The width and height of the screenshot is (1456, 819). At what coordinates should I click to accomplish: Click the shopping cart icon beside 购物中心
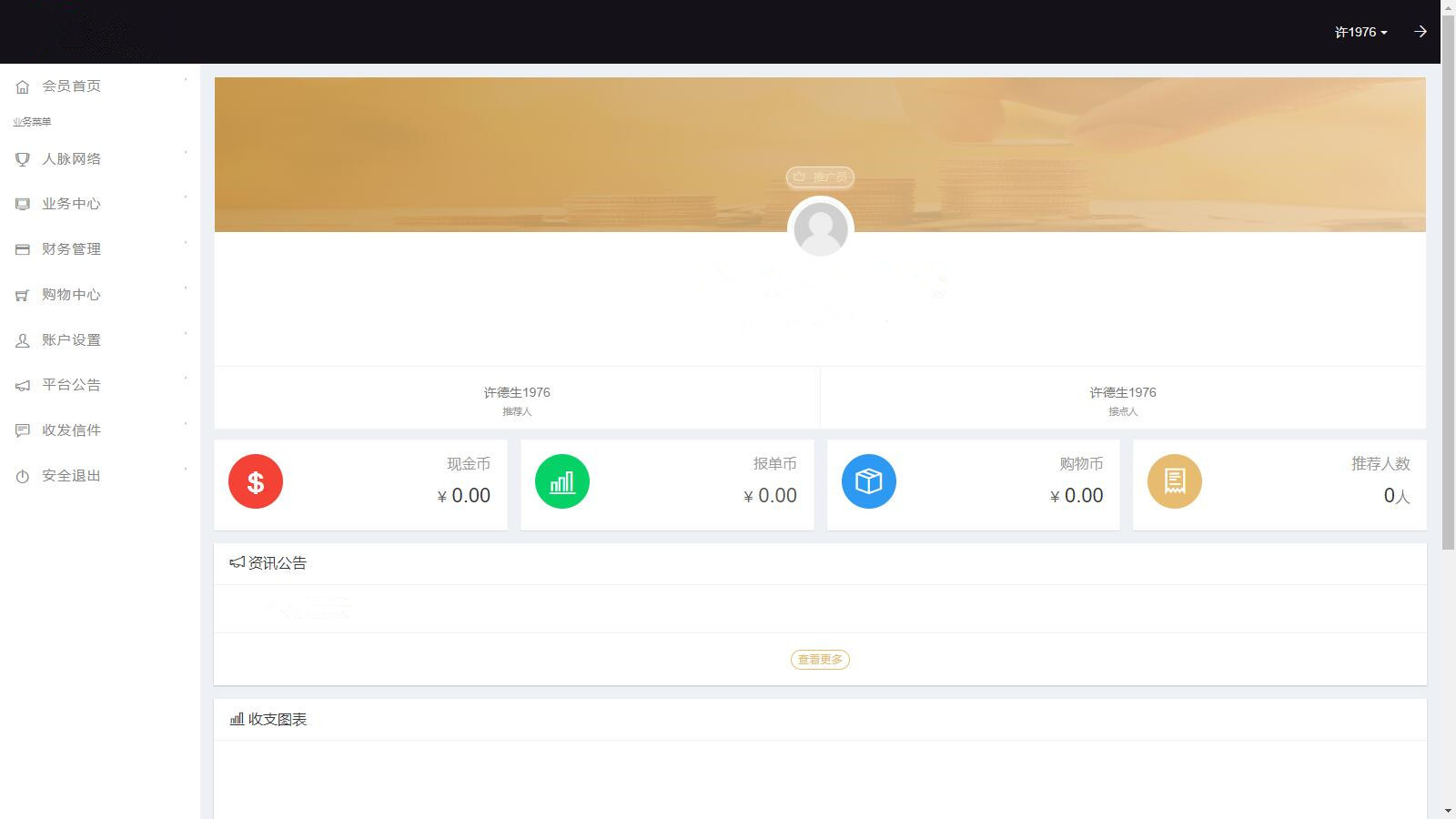23,295
